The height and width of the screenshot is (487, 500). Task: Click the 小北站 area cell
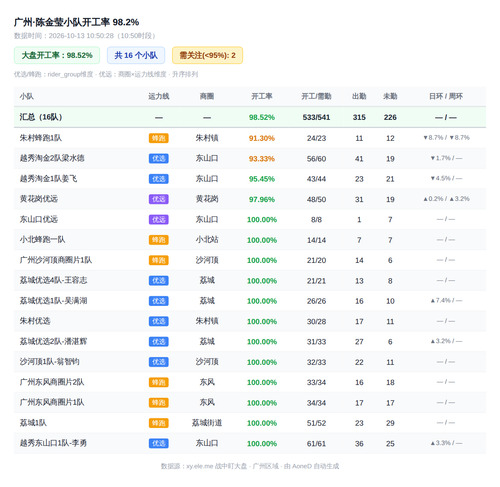point(207,240)
